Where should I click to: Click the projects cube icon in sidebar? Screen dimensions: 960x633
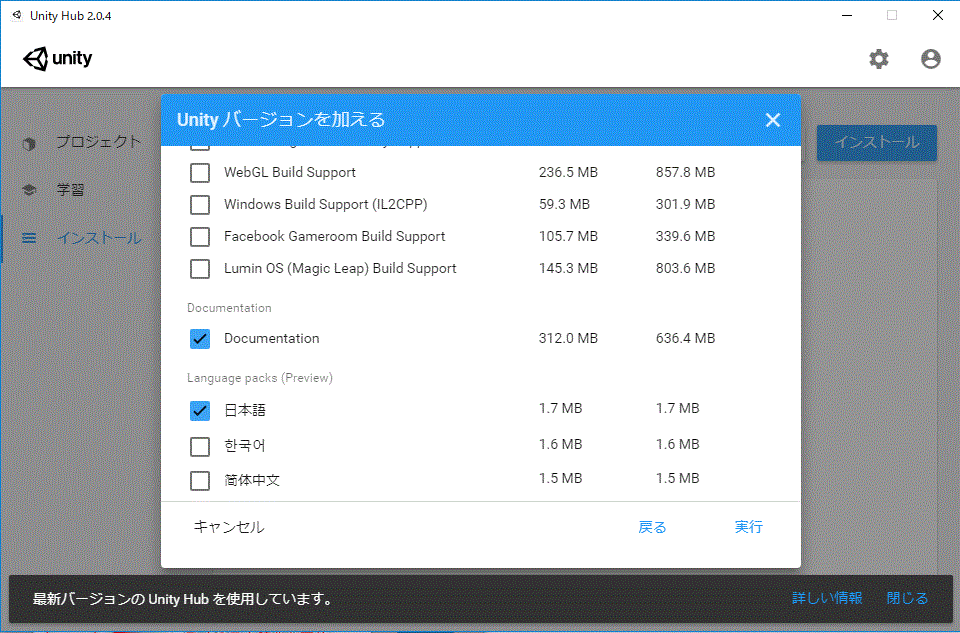(29, 143)
